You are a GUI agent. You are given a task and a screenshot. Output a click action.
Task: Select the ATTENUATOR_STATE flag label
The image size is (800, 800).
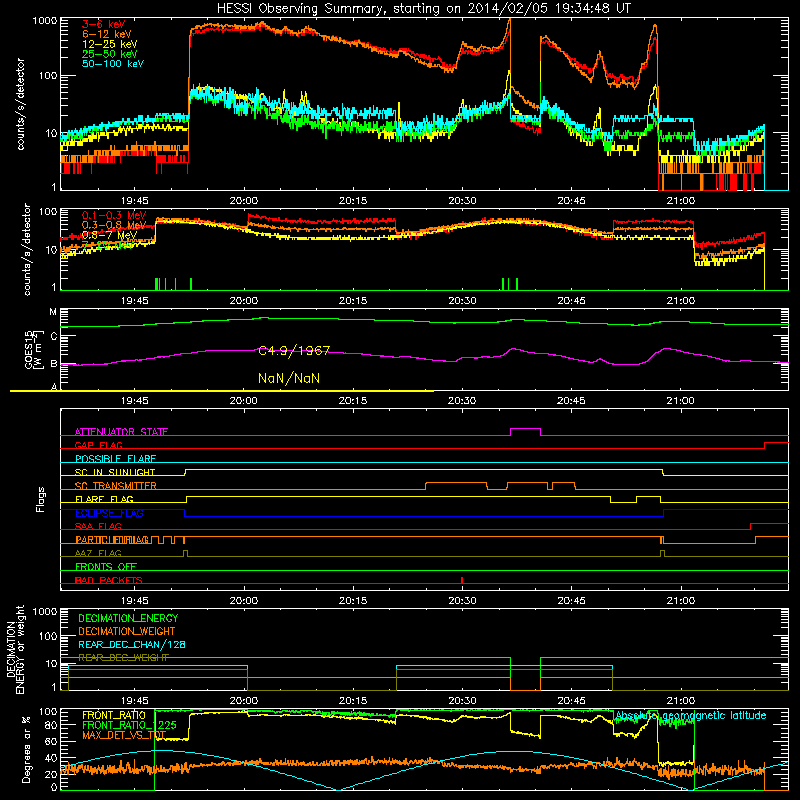(x=121, y=432)
